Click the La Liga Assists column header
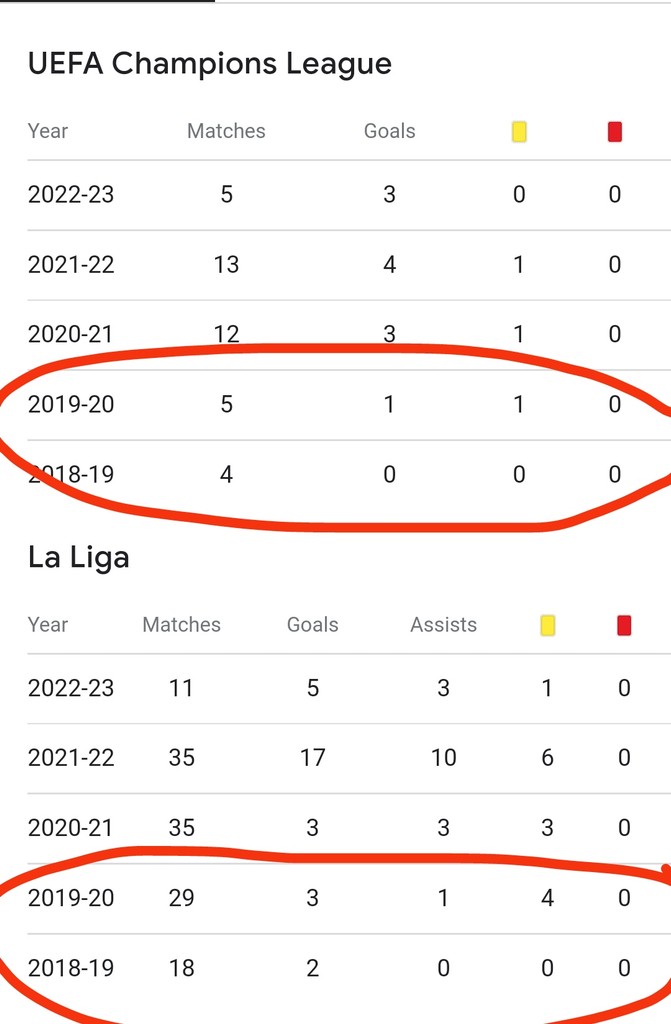 (444, 625)
